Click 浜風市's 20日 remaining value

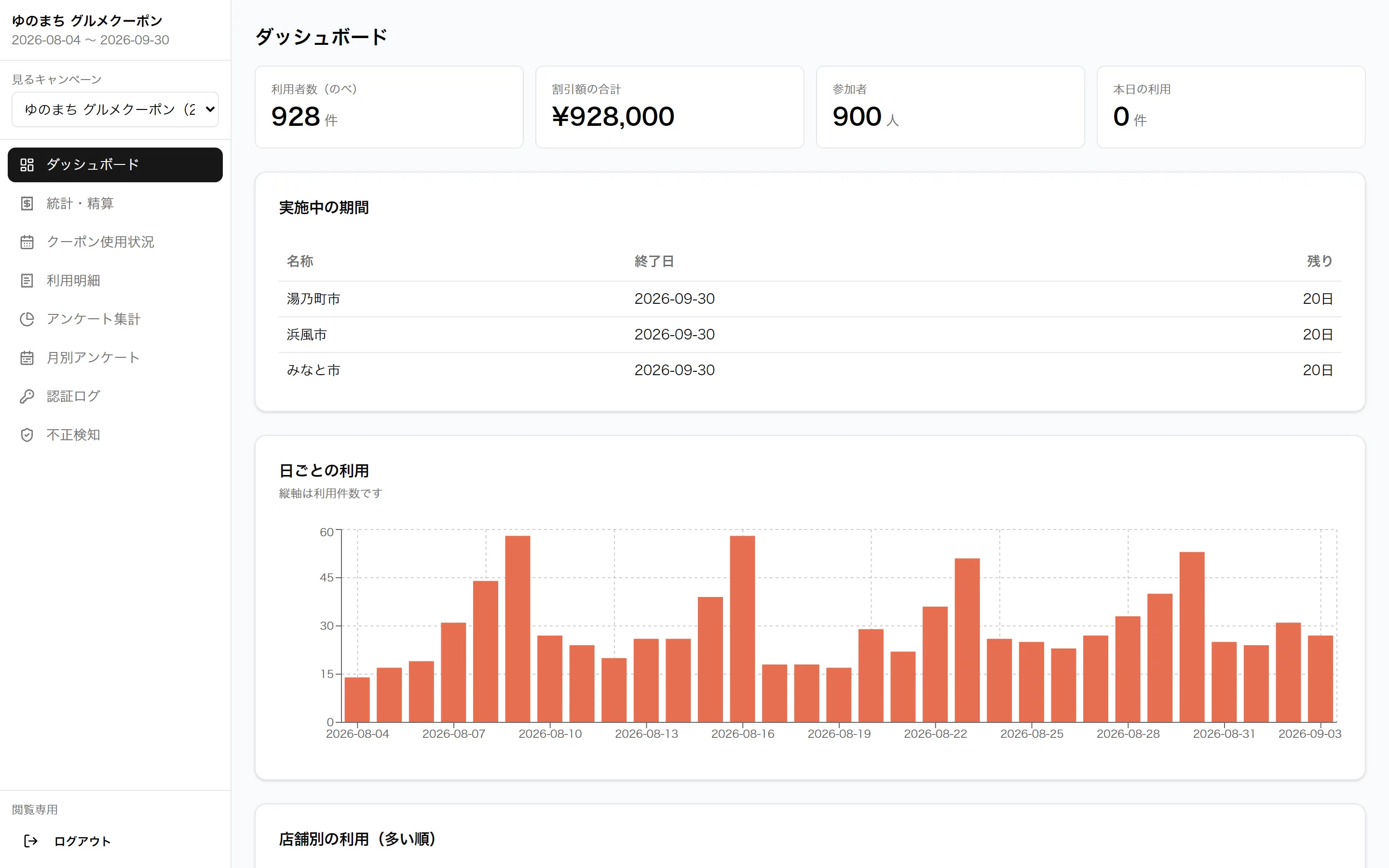point(1318,334)
